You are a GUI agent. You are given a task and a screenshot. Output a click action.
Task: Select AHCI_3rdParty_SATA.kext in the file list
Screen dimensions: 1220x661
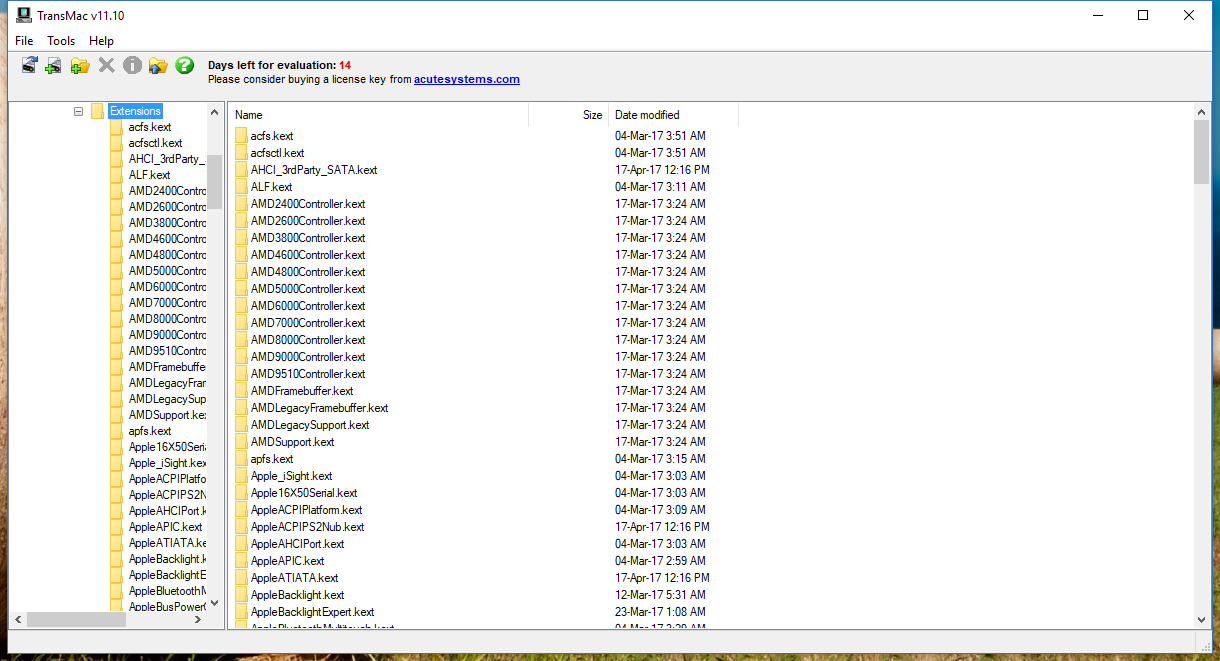[x=314, y=170]
